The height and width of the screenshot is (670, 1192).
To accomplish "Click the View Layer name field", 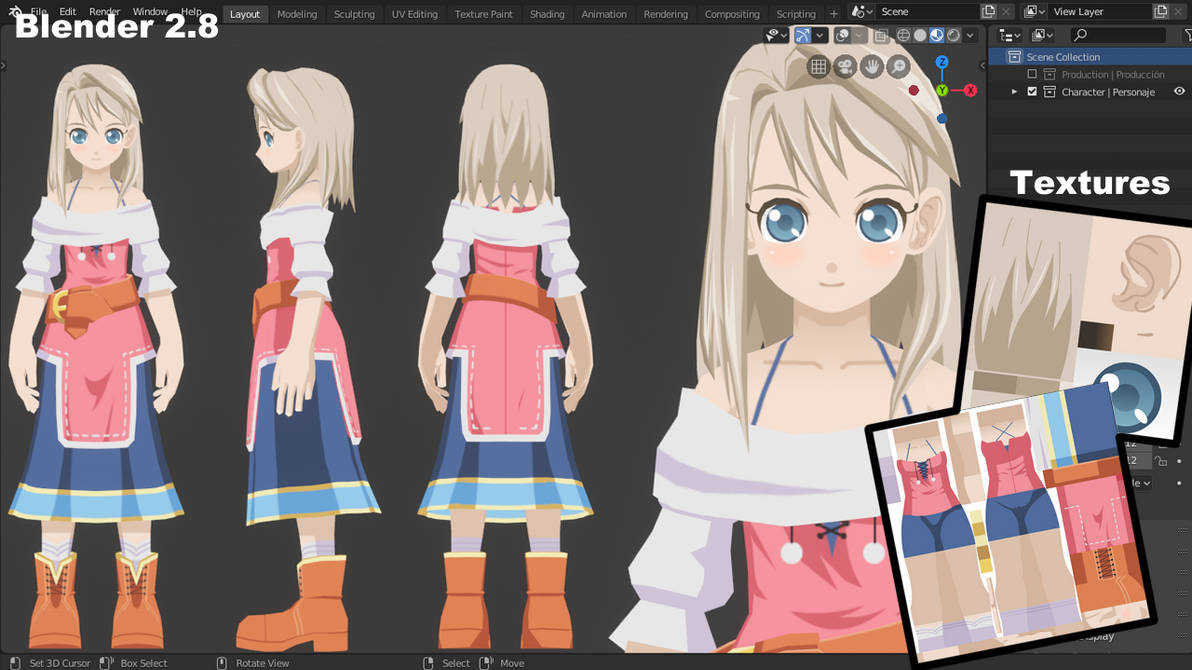I will (1100, 11).
